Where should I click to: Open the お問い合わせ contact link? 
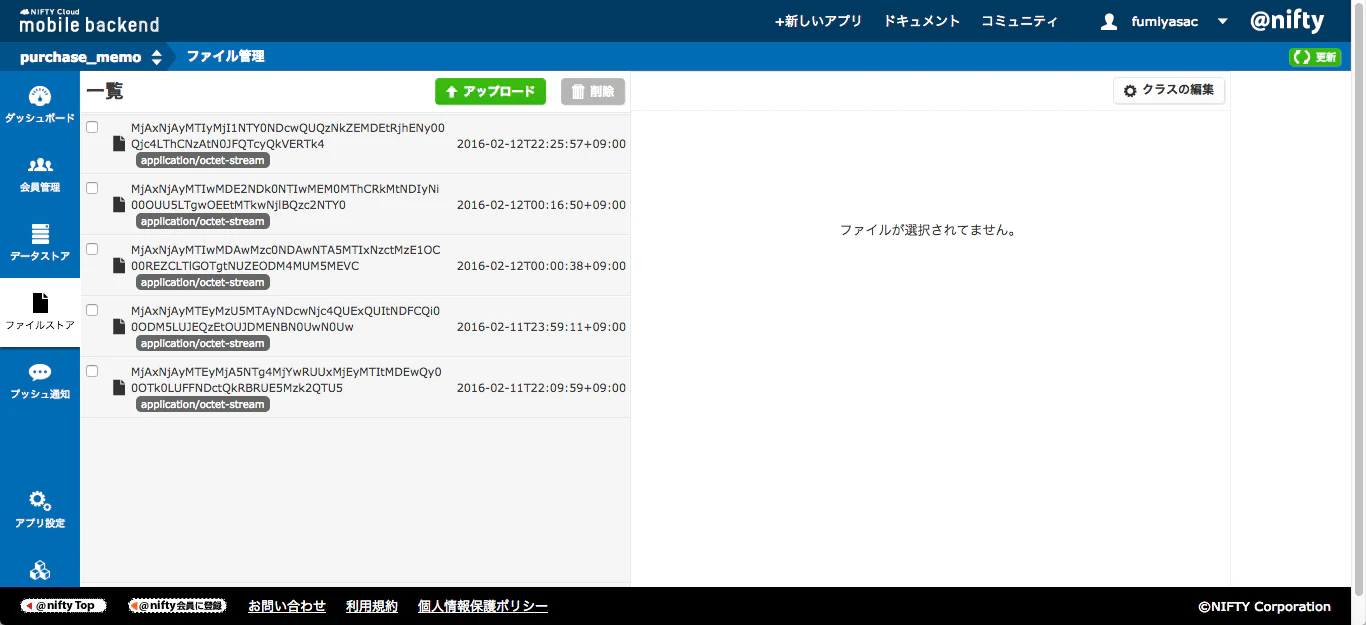(287, 606)
